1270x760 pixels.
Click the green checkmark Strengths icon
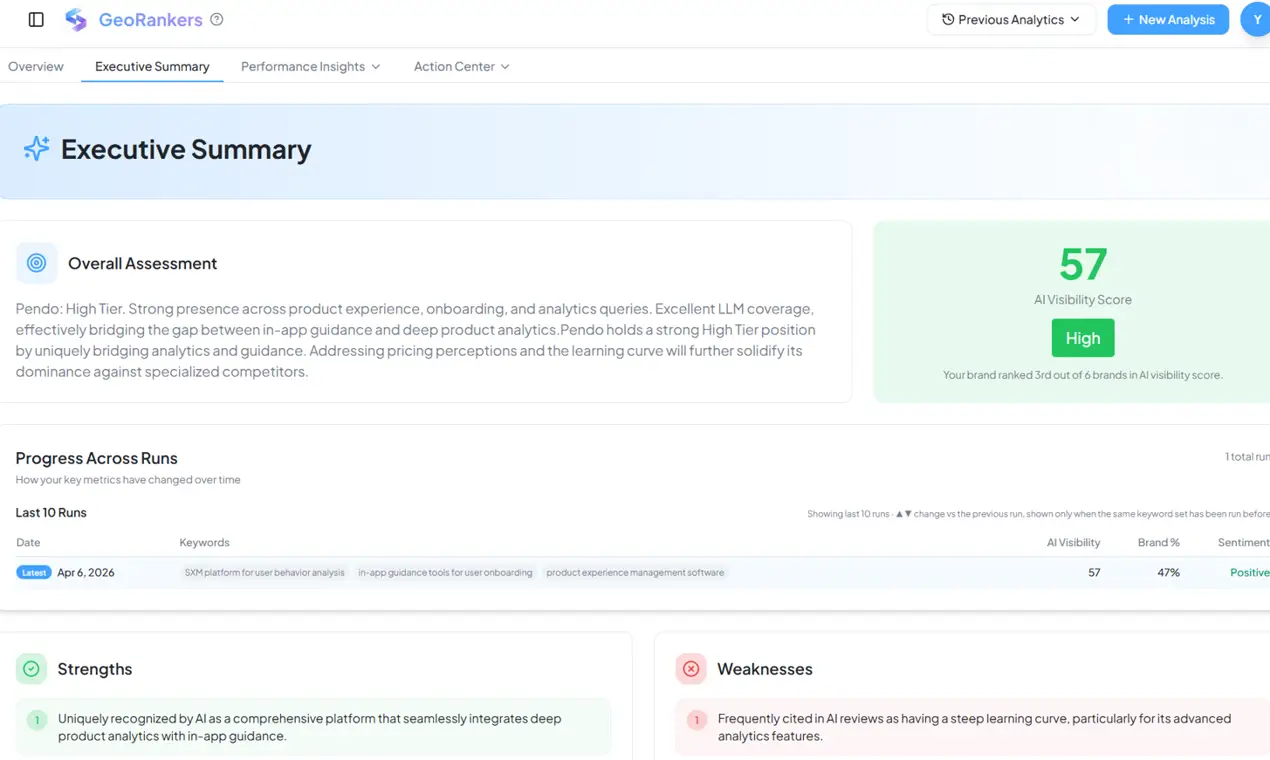tap(32, 669)
